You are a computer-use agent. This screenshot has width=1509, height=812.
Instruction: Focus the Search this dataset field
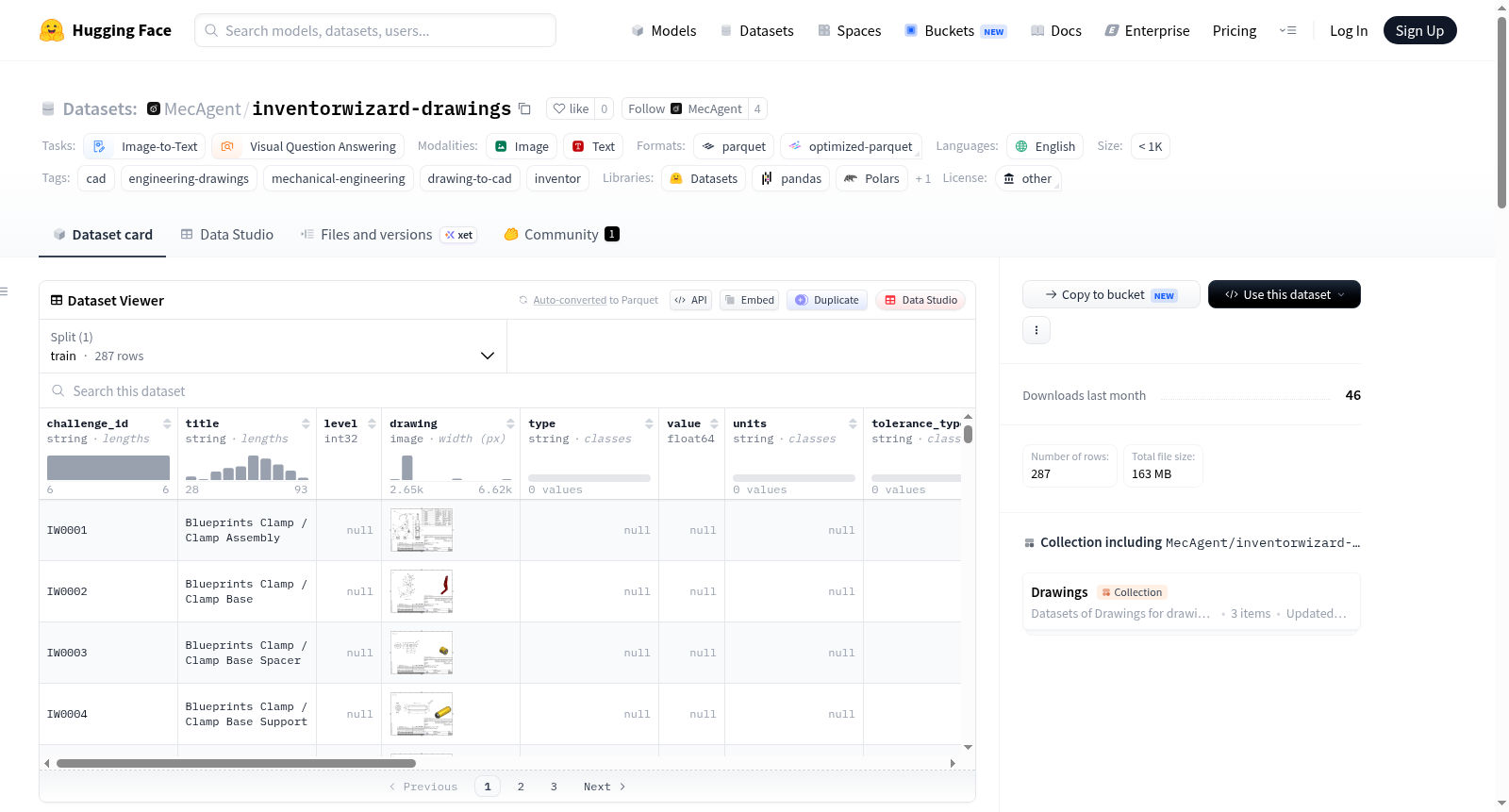pyautogui.click(x=507, y=390)
